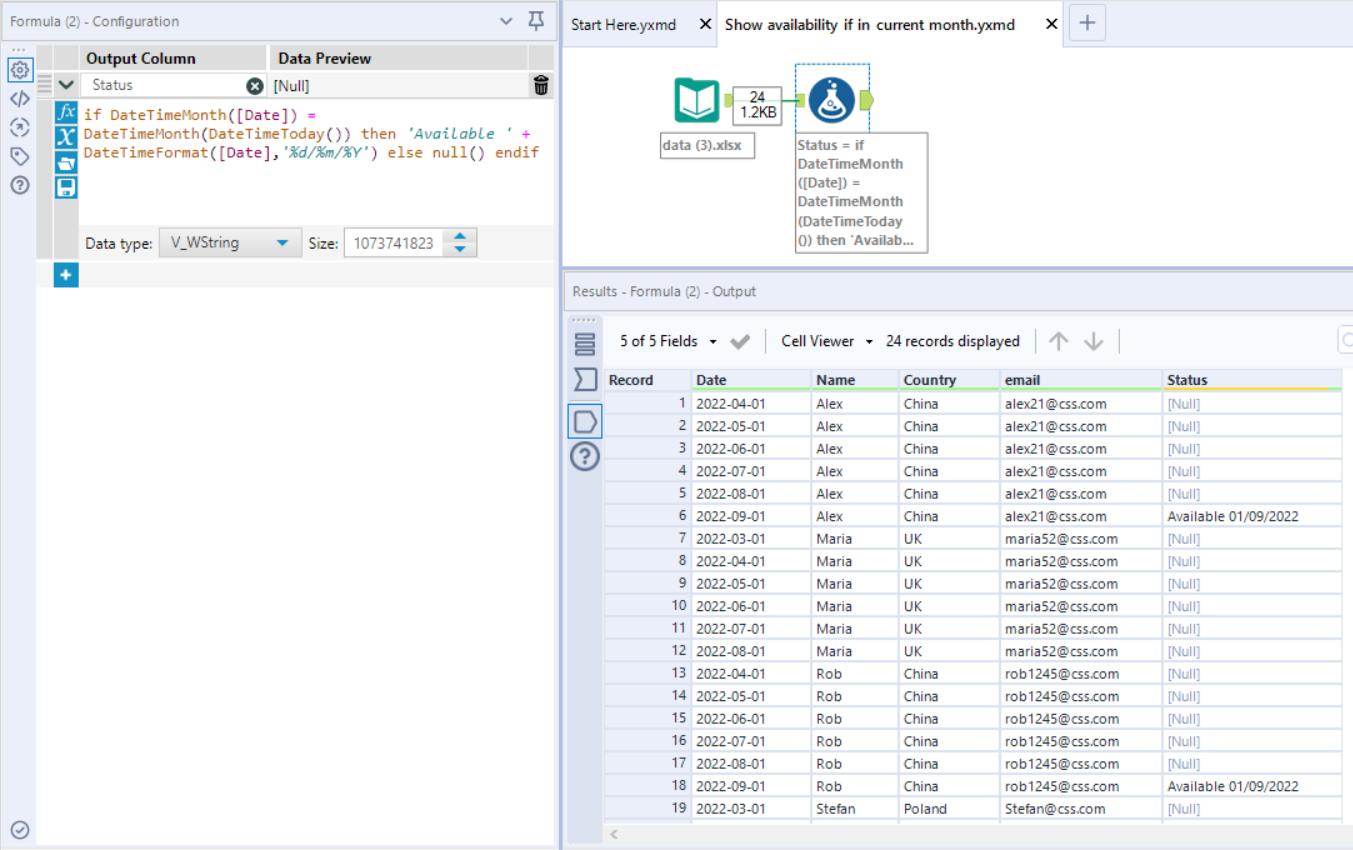Open the Help question mark in configuration sidebar
This screenshot has width=1353, height=850.
click(19, 185)
